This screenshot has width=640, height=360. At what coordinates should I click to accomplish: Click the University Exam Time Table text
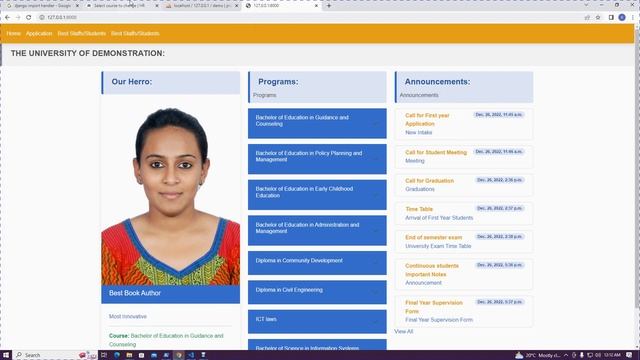tap(438, 246)
